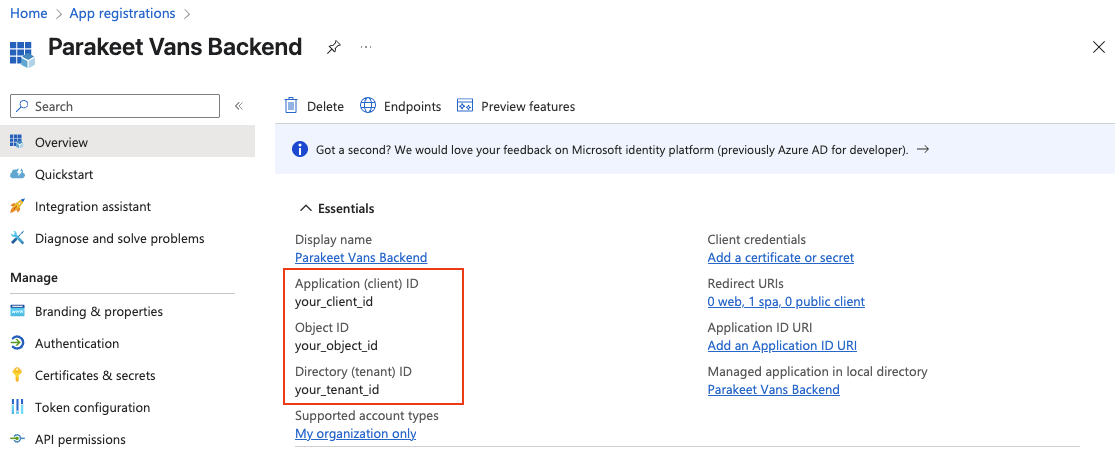Click the Quickstart cloud icon
Image resolution: width=1118 pixels, height=457 pixels.
[x=17, y=175]
